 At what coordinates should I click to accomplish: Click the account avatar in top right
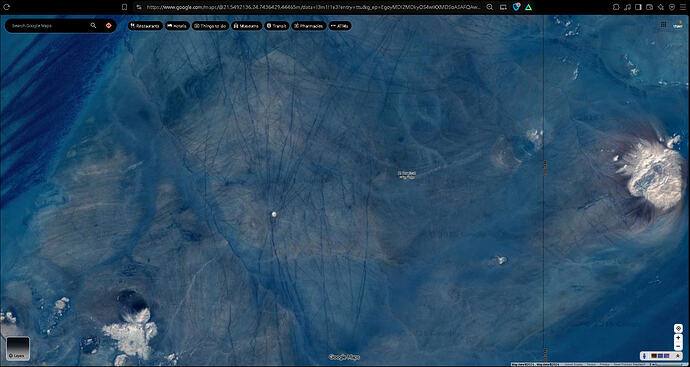coord(678,26)
